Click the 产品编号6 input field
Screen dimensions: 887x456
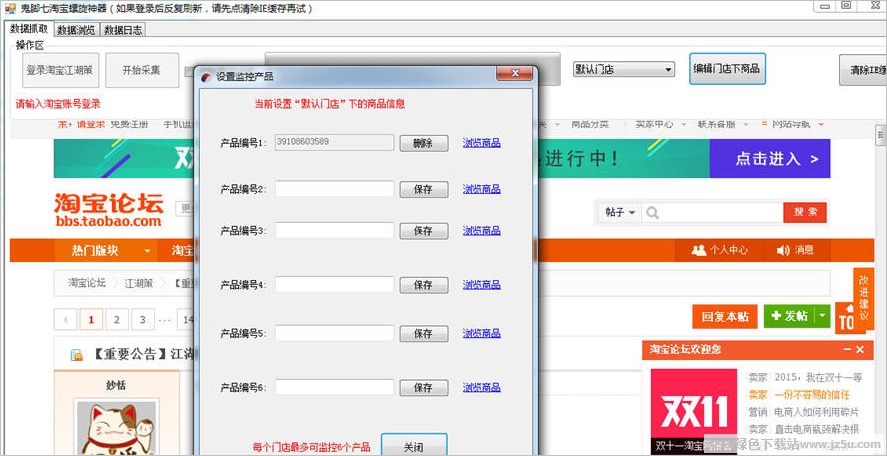point(334,387)
